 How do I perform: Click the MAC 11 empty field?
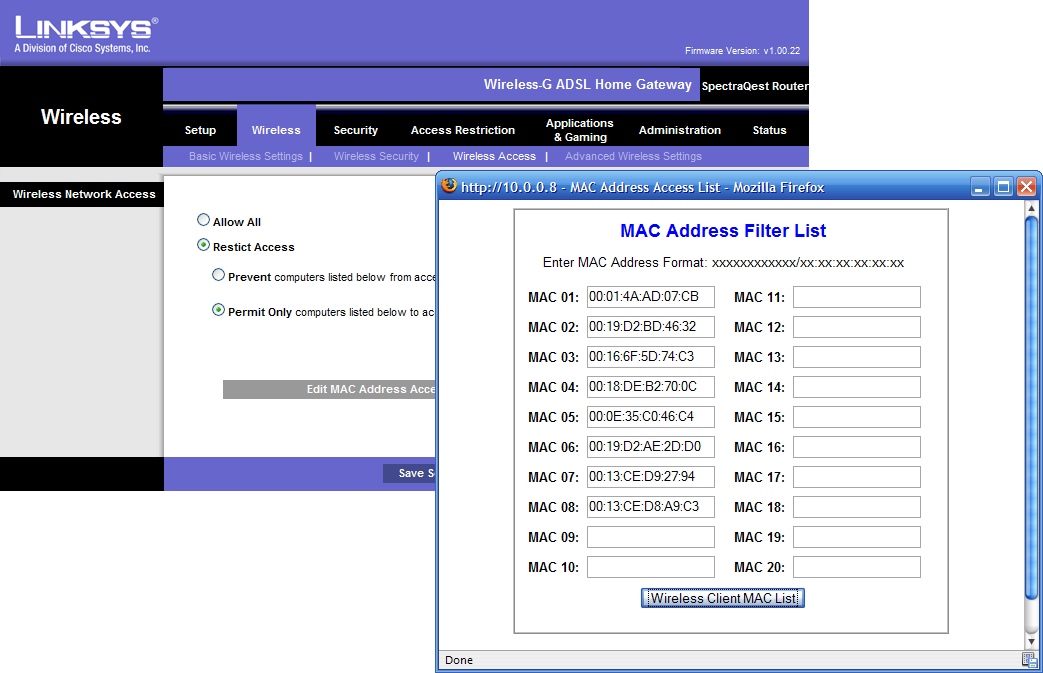(856, 297)
